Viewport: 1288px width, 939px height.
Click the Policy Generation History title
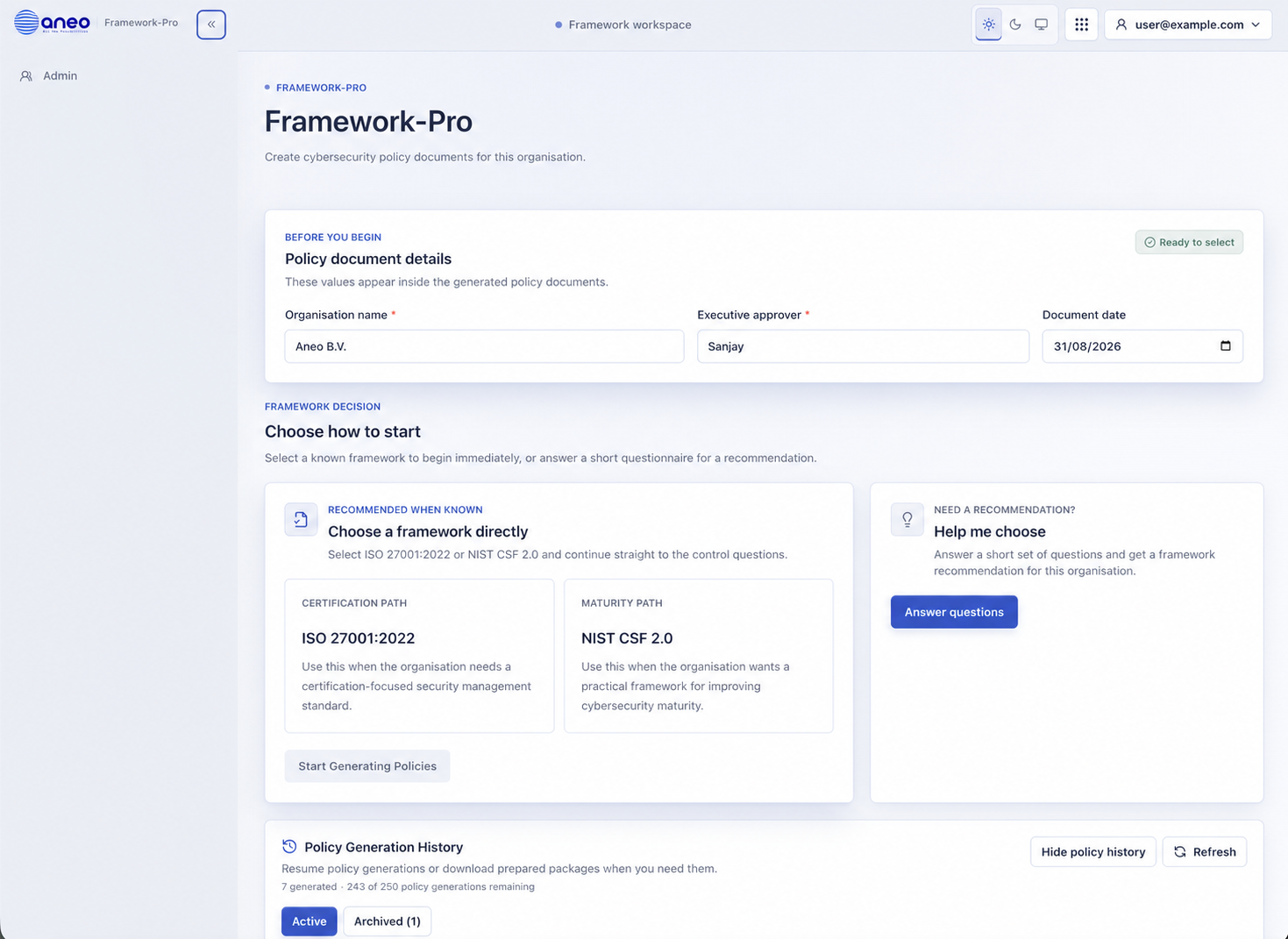click(x=383, y=847)
